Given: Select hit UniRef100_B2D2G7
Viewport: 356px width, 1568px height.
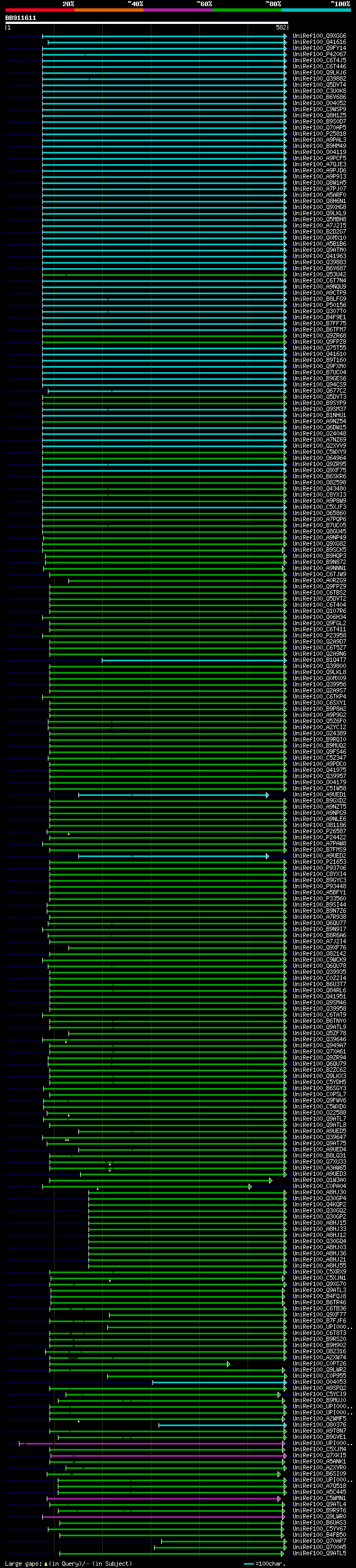Looking at the screenshot, I should (x=319, y=231).
